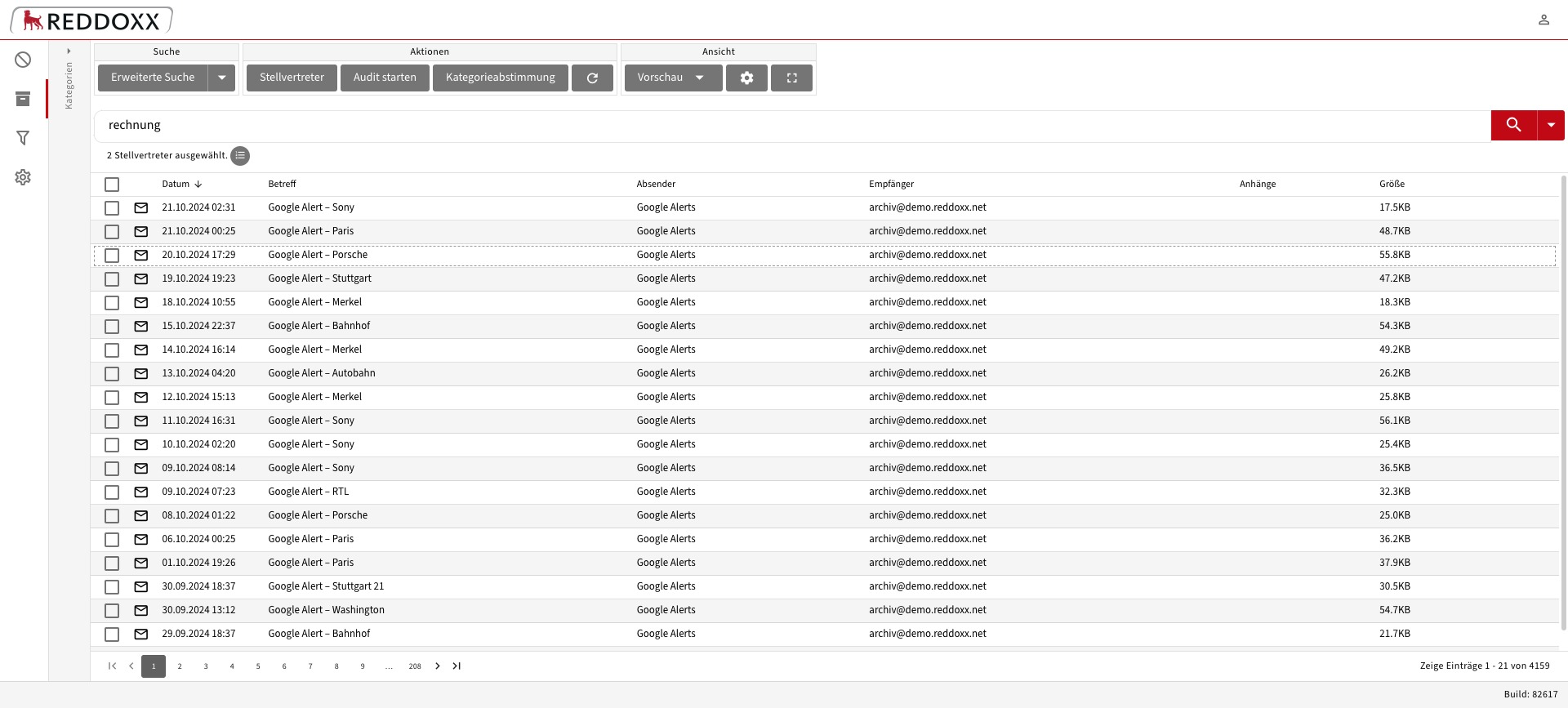Open Google Alert – RTL subject
Viewport: 1568px width, 708px height.
[308, 492]
